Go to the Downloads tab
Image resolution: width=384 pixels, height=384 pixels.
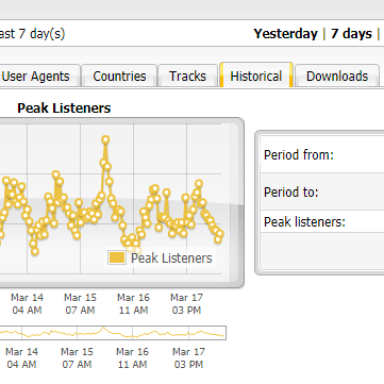(337, 76)
